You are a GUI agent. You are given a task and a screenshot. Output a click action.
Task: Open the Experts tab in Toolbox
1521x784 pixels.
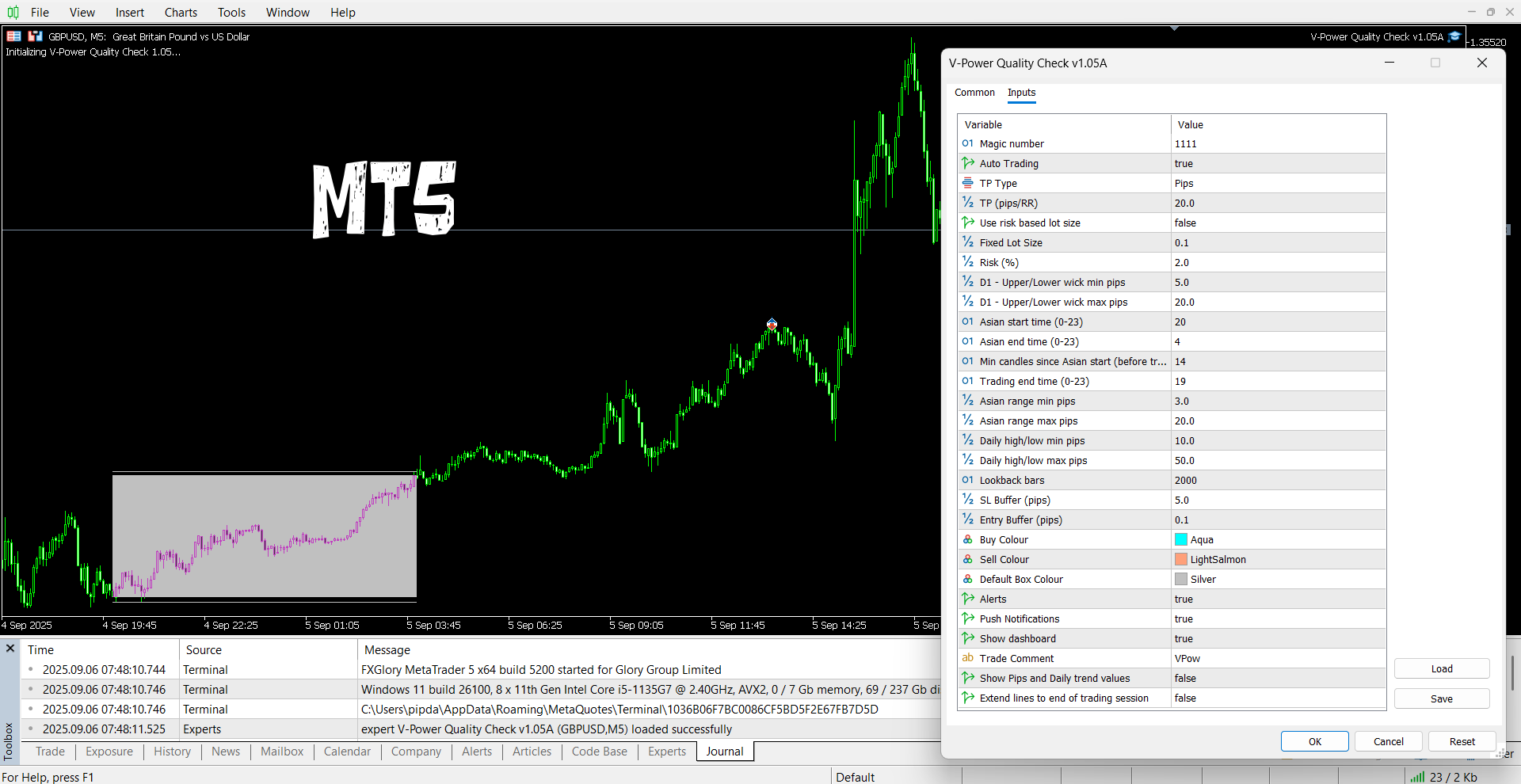click(x=667, y=752)
